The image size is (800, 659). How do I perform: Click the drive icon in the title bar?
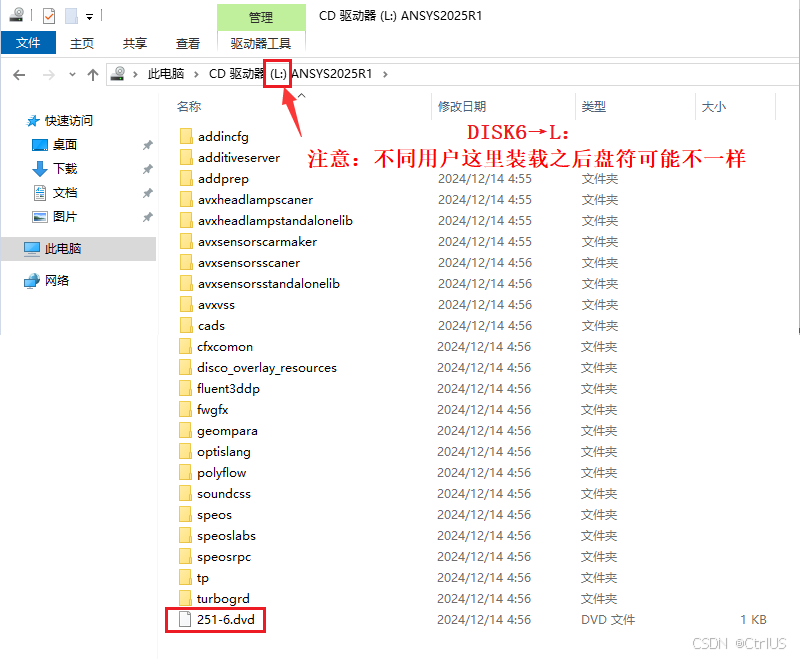pyautogui.click(x=16, y=15)
